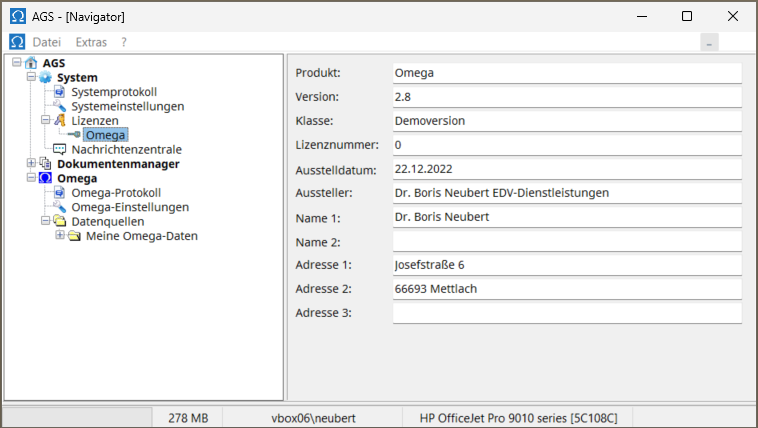Click the empty Adresse 3 field
Viewport: 758px width, 428px height.
coord(566,313)
